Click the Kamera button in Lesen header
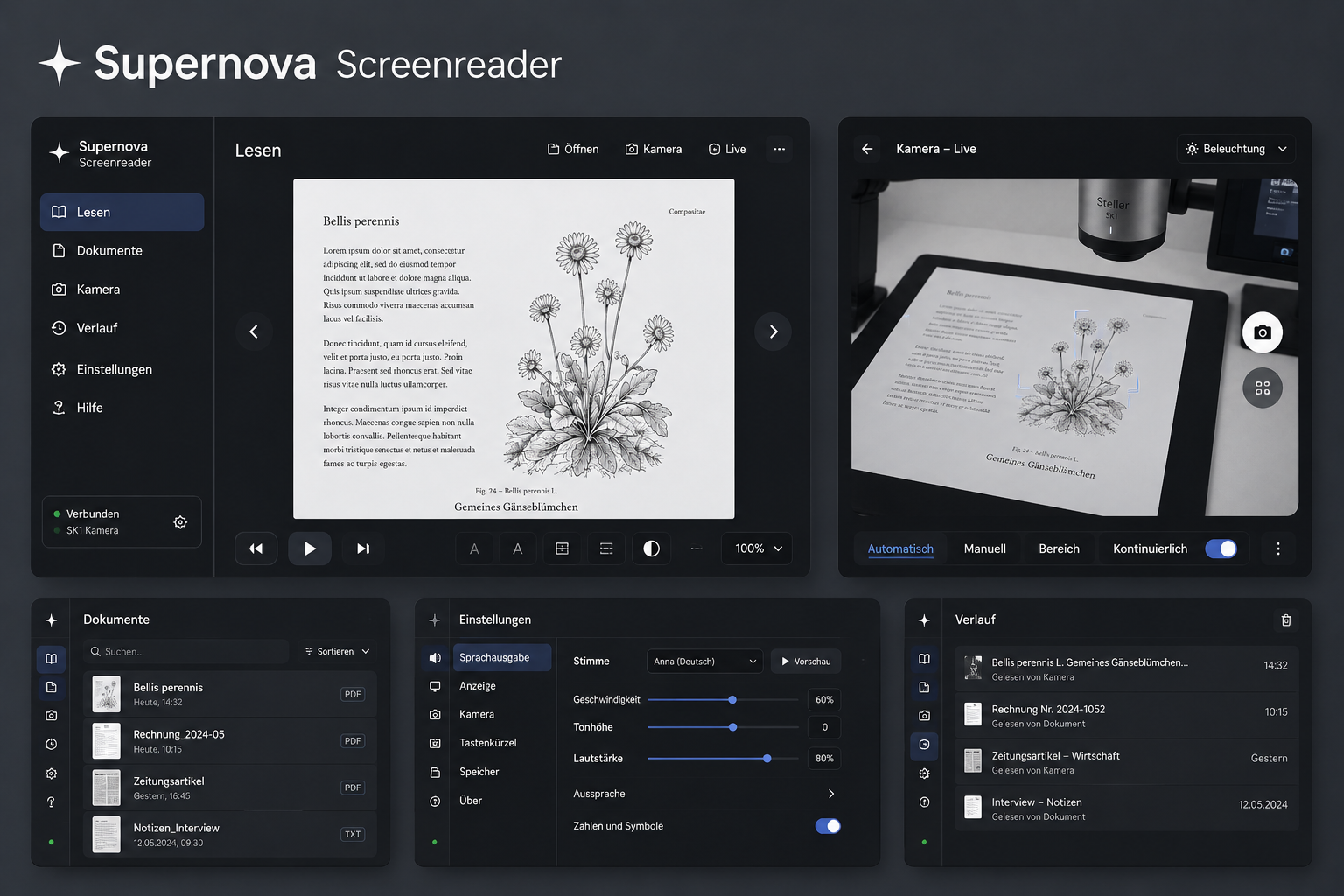Image resolution: width=1344 pixels, height=896 pixels. (654, 149)
